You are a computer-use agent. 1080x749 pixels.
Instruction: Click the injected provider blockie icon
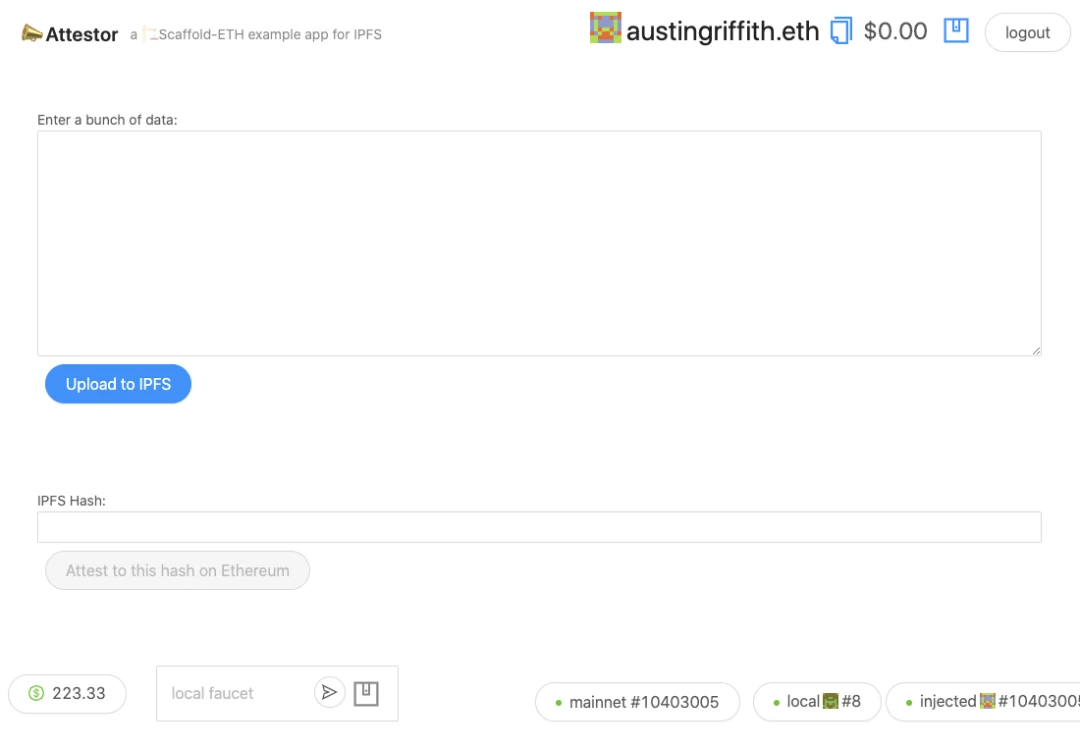[x=988, y=701]
